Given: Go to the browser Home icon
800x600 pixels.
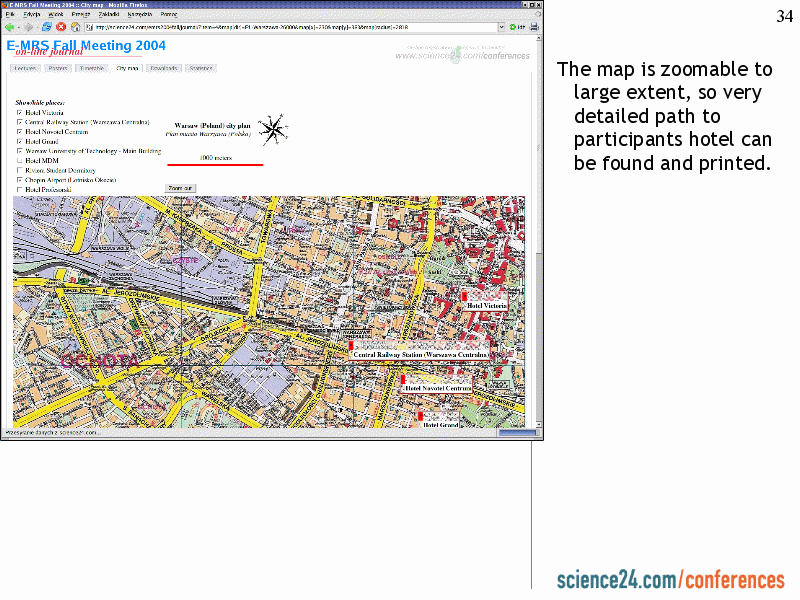Looking at the screenshot, I should pos(74,27).
